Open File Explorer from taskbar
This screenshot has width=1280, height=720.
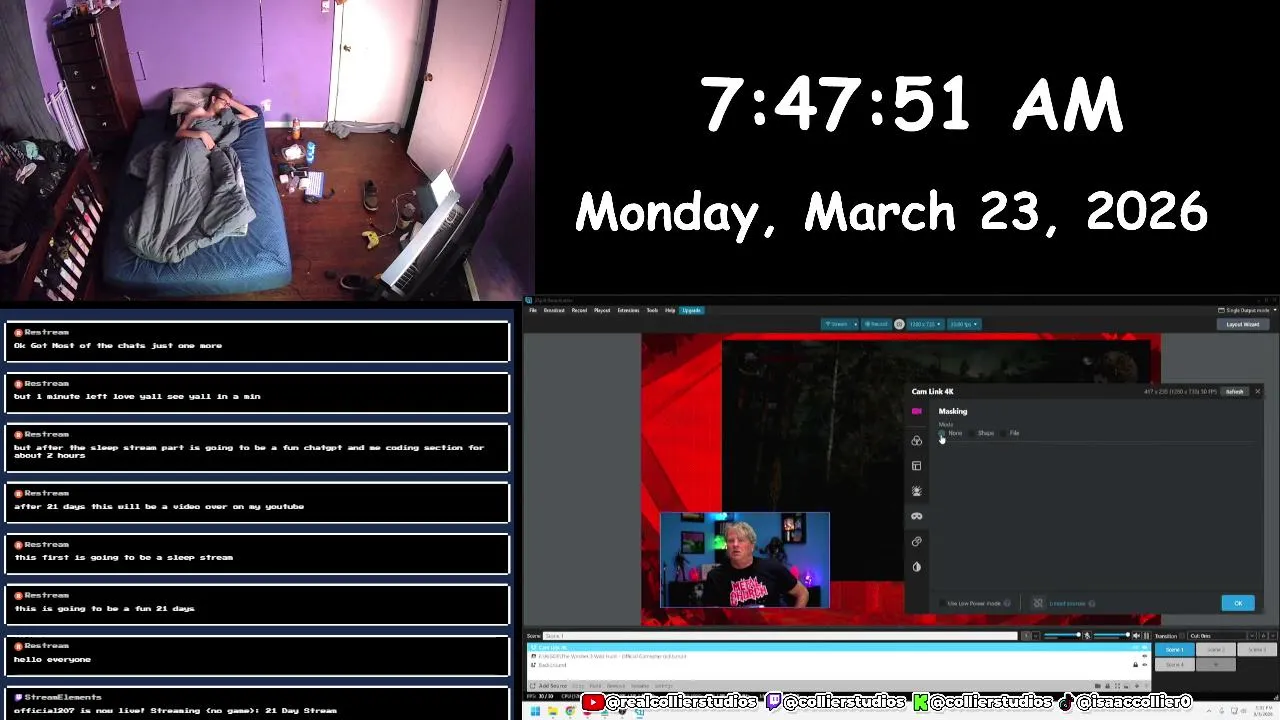[553, 711]
